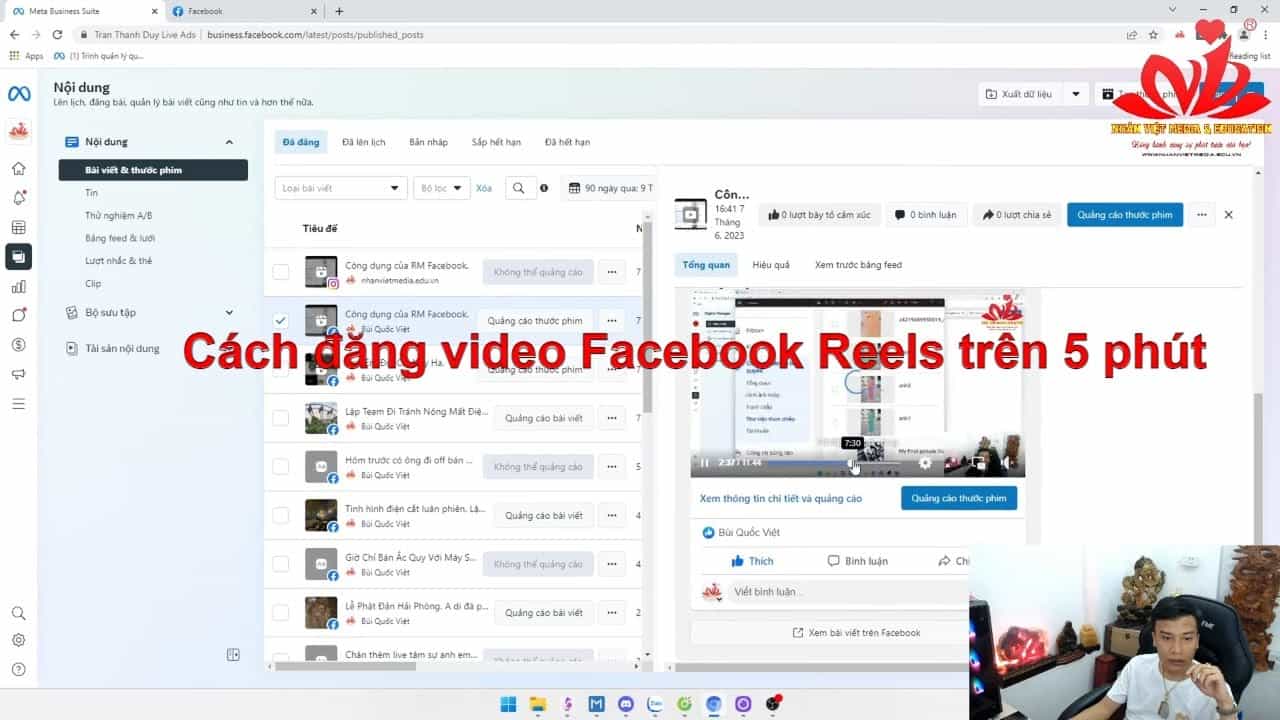Open Hiệu quả tab in post detail
The width and height of the screenshot is (1280, 720).
point(771,265)
